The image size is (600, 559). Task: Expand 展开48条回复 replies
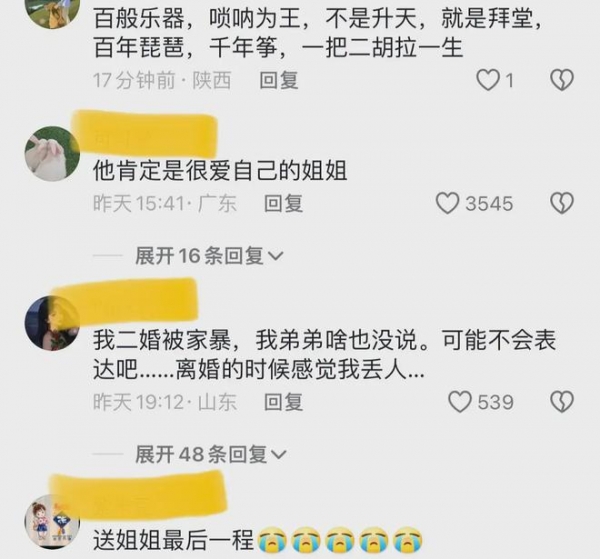click(x=210, y=454)
